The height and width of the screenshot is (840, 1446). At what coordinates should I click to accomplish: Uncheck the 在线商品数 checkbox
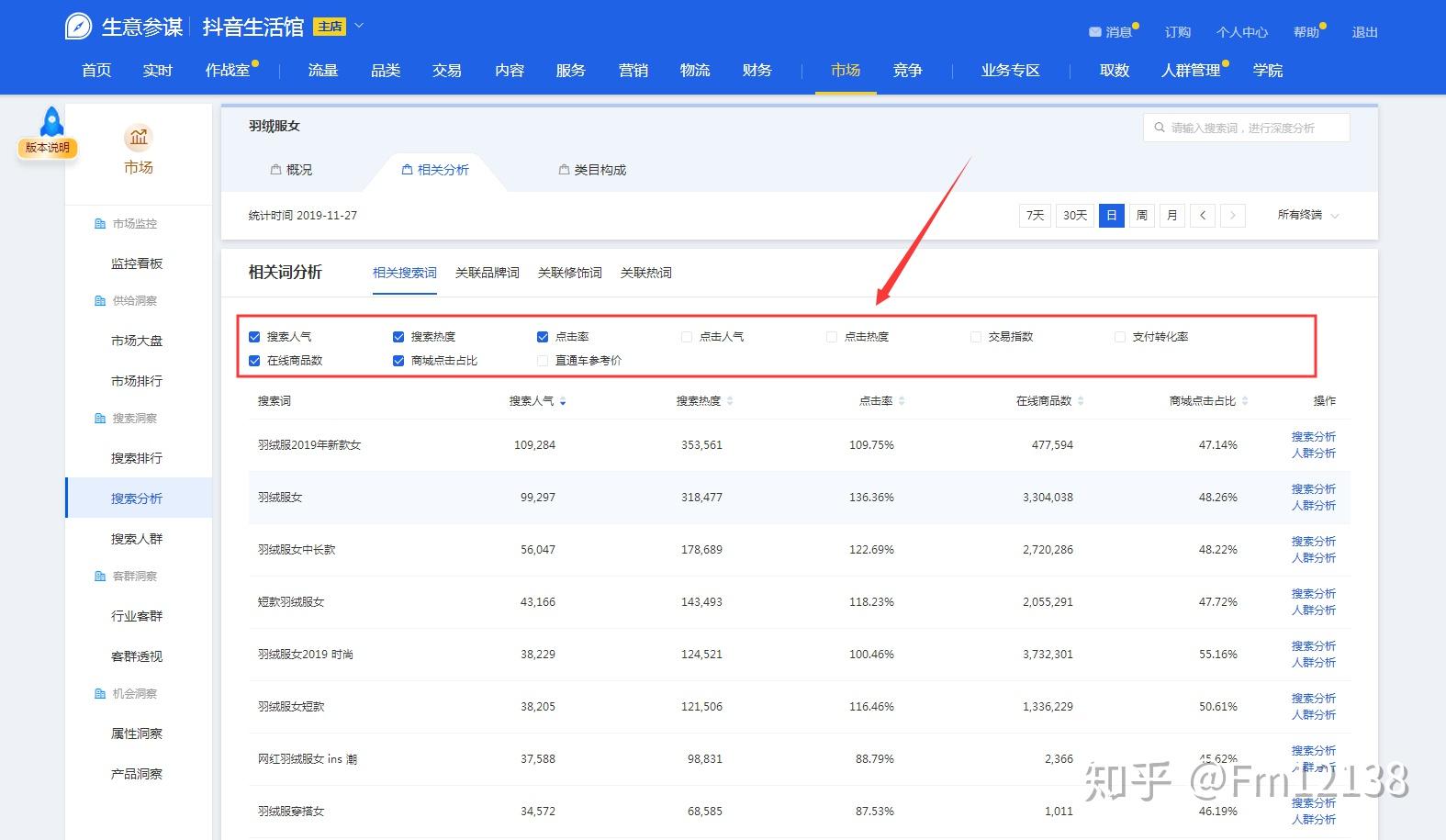point(254,361)
